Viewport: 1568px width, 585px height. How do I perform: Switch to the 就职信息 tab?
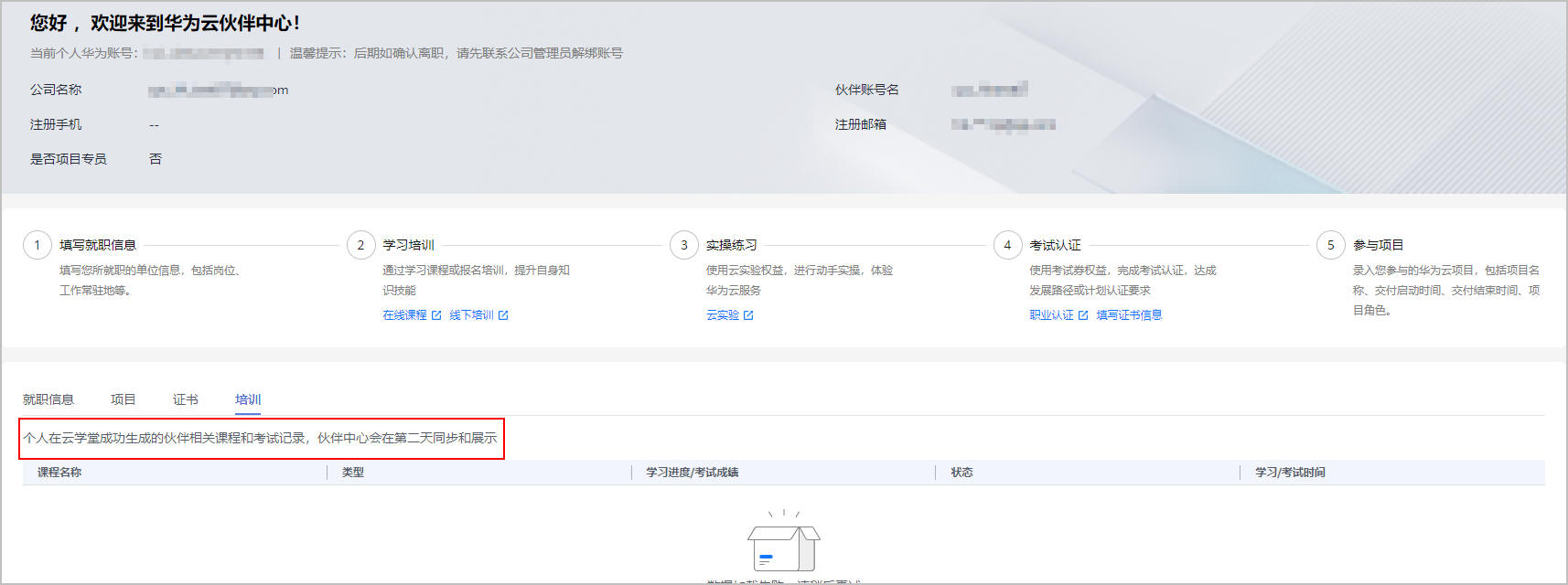pyautogui.click(x=48, y=399)
